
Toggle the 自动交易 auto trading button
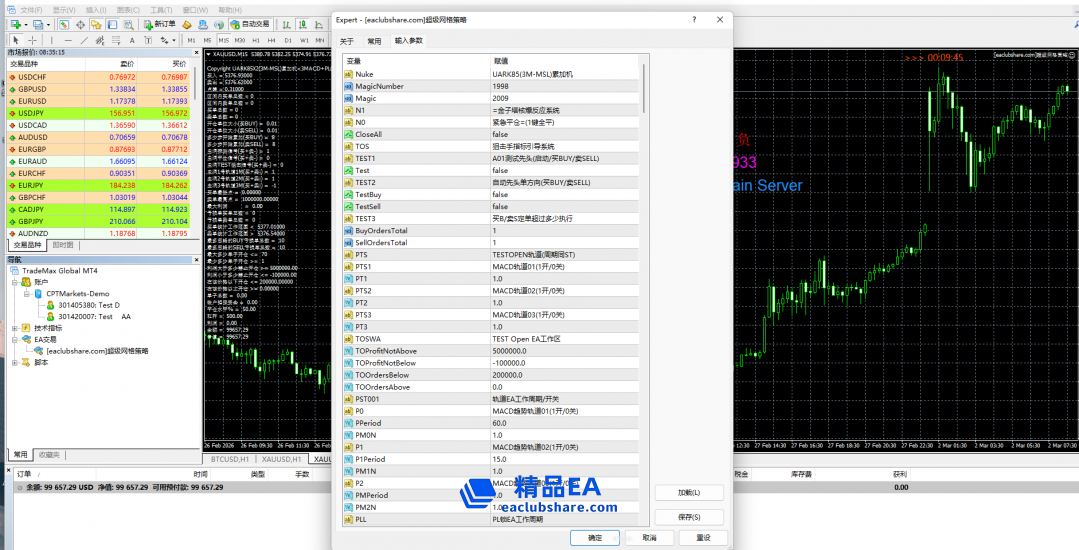250,24
